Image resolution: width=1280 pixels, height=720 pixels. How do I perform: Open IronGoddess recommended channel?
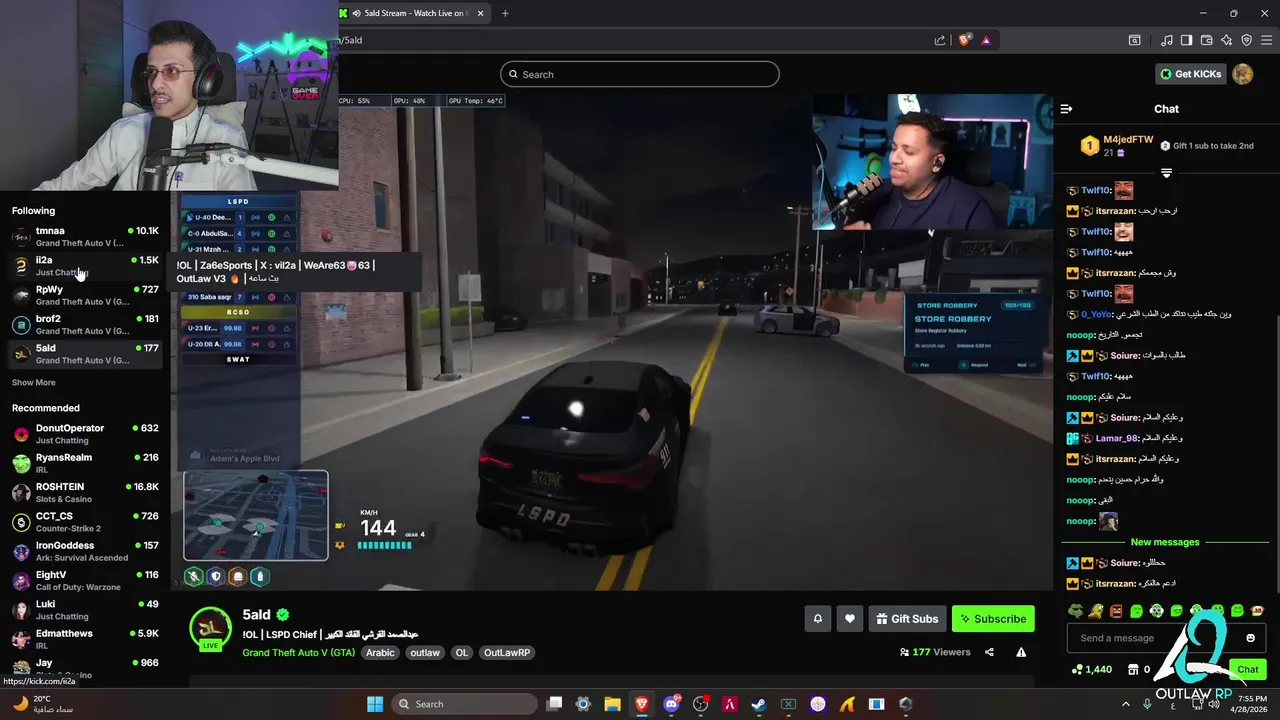point(85,551)
